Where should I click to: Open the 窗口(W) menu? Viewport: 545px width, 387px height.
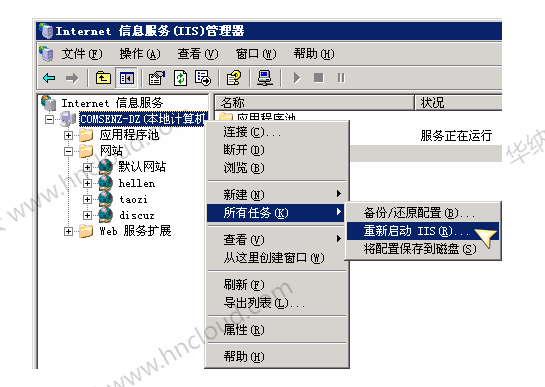[x=256, y=54]
